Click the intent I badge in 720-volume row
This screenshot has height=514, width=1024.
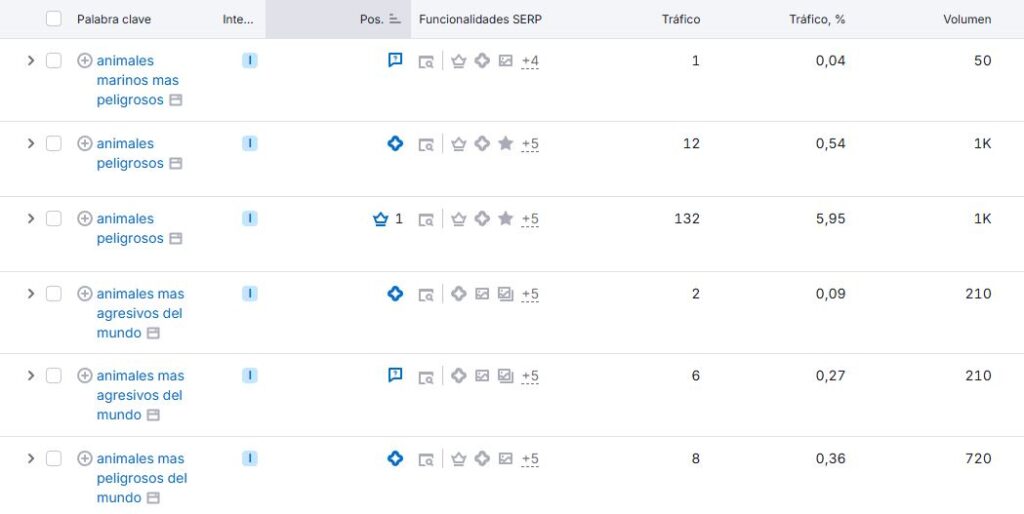point(249,458)
